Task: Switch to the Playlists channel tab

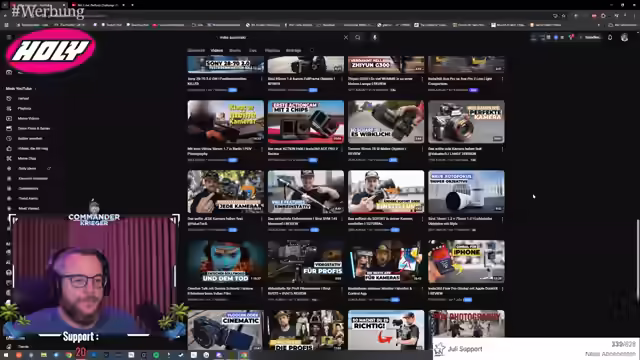Action: click(x=272, y=51)
